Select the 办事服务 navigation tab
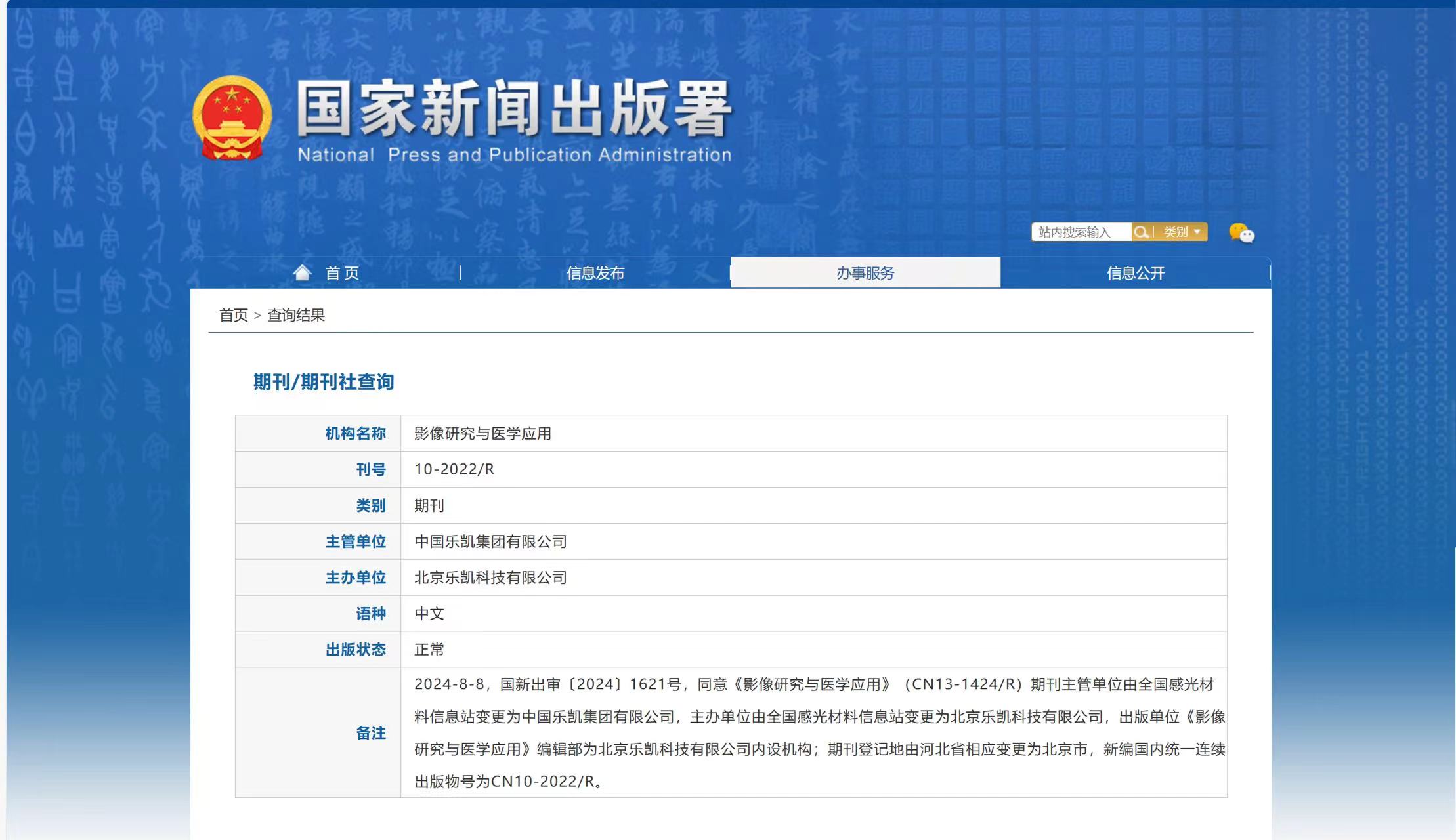 coord(865,273)
